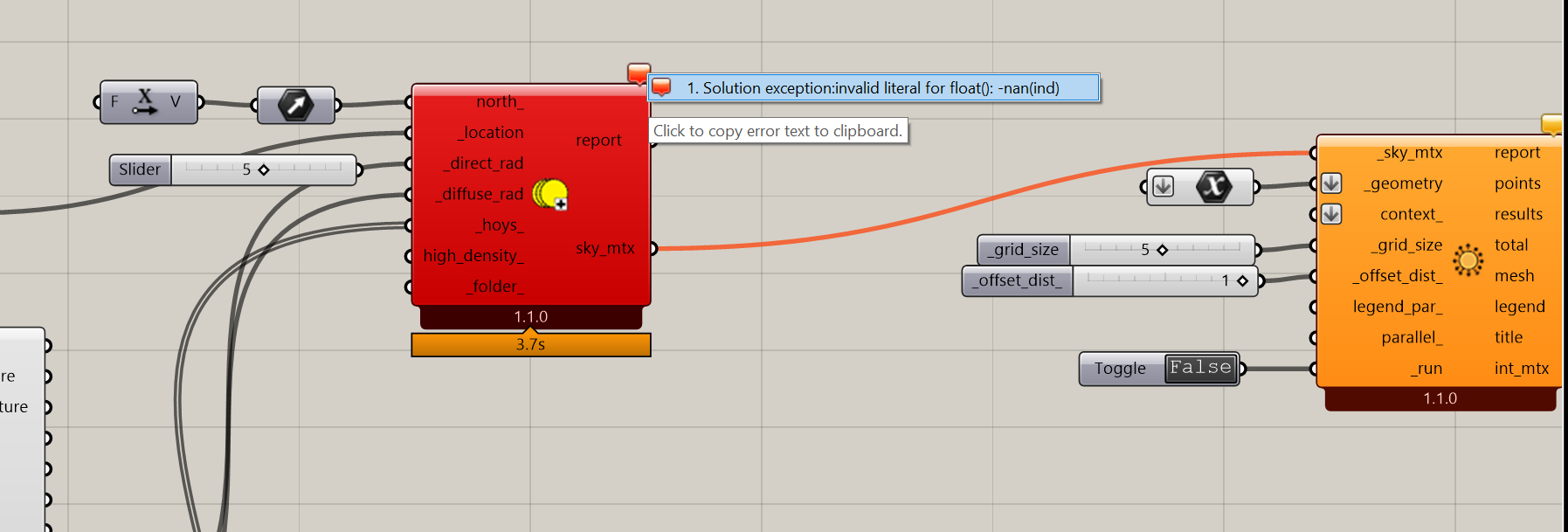Screen dimensions: 1568x532
Task: Click the down arrow icon on the X component
Action: [x=1163, y=186]
